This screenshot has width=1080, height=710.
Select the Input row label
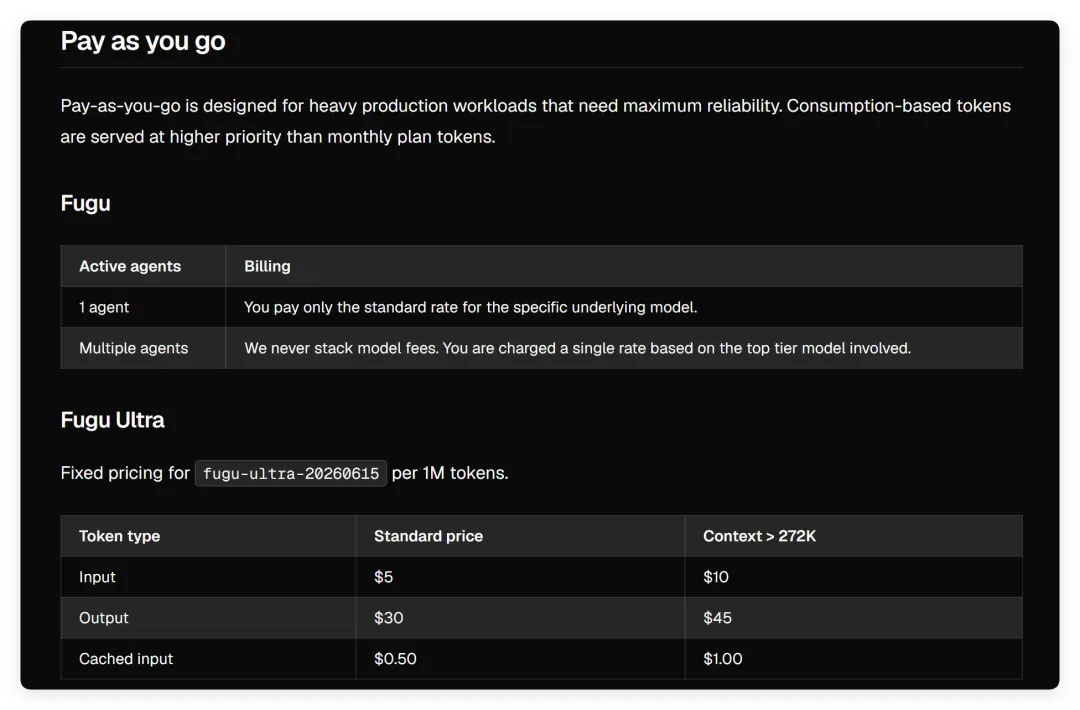click(97, 577)
